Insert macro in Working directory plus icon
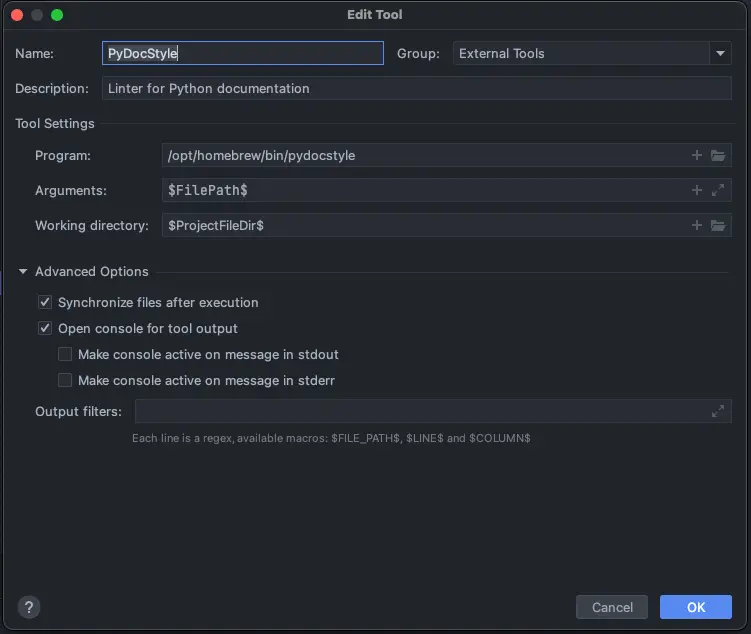Image resolution: width=751 pixels, height=634 pixels. click(x=697, y=225)
